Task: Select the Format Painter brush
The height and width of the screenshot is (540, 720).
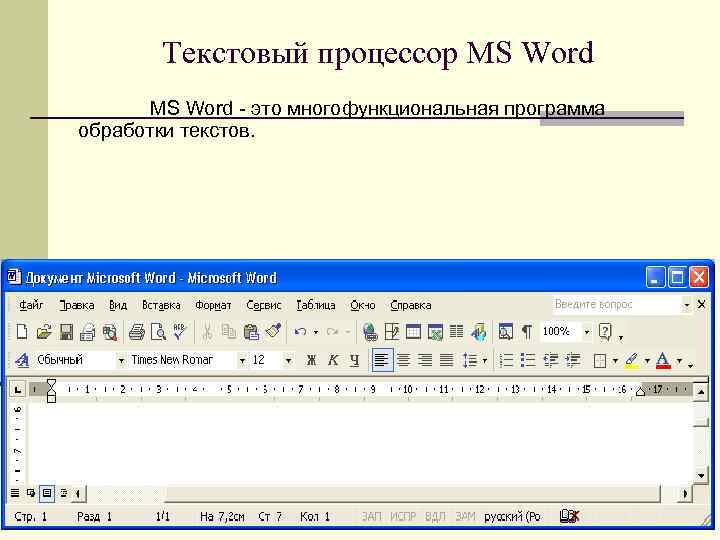Action: tap(274, 332)
